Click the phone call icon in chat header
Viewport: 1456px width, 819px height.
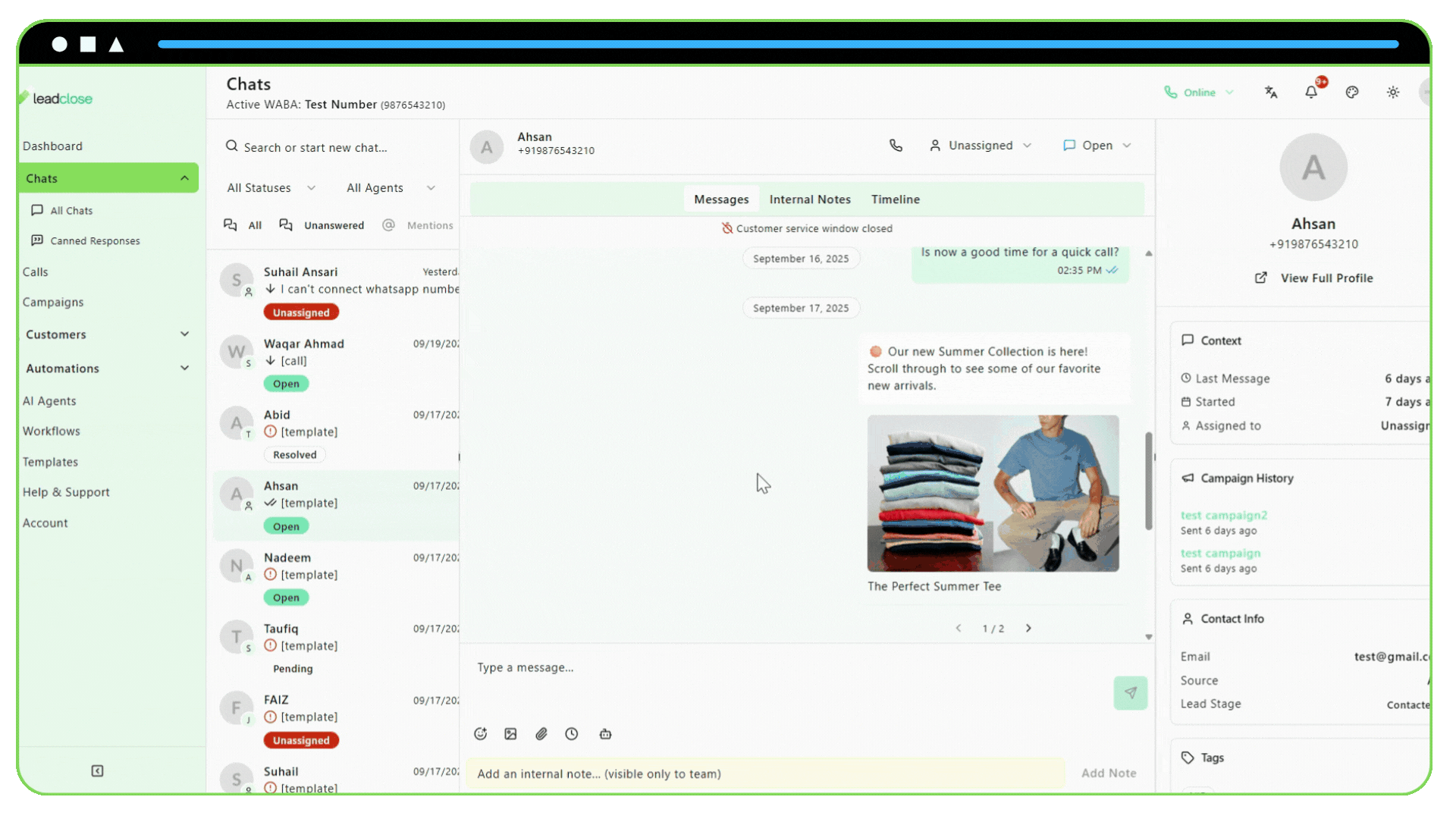pos(896,145)
